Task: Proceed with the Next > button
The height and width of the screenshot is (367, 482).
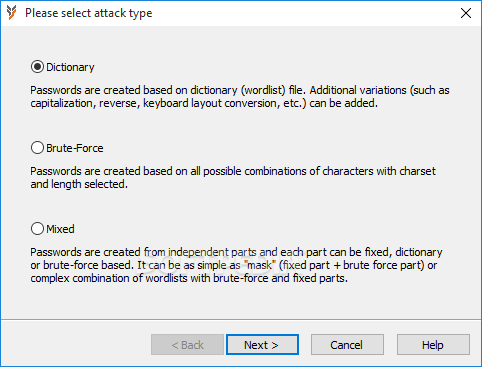Action: [262, 345]
